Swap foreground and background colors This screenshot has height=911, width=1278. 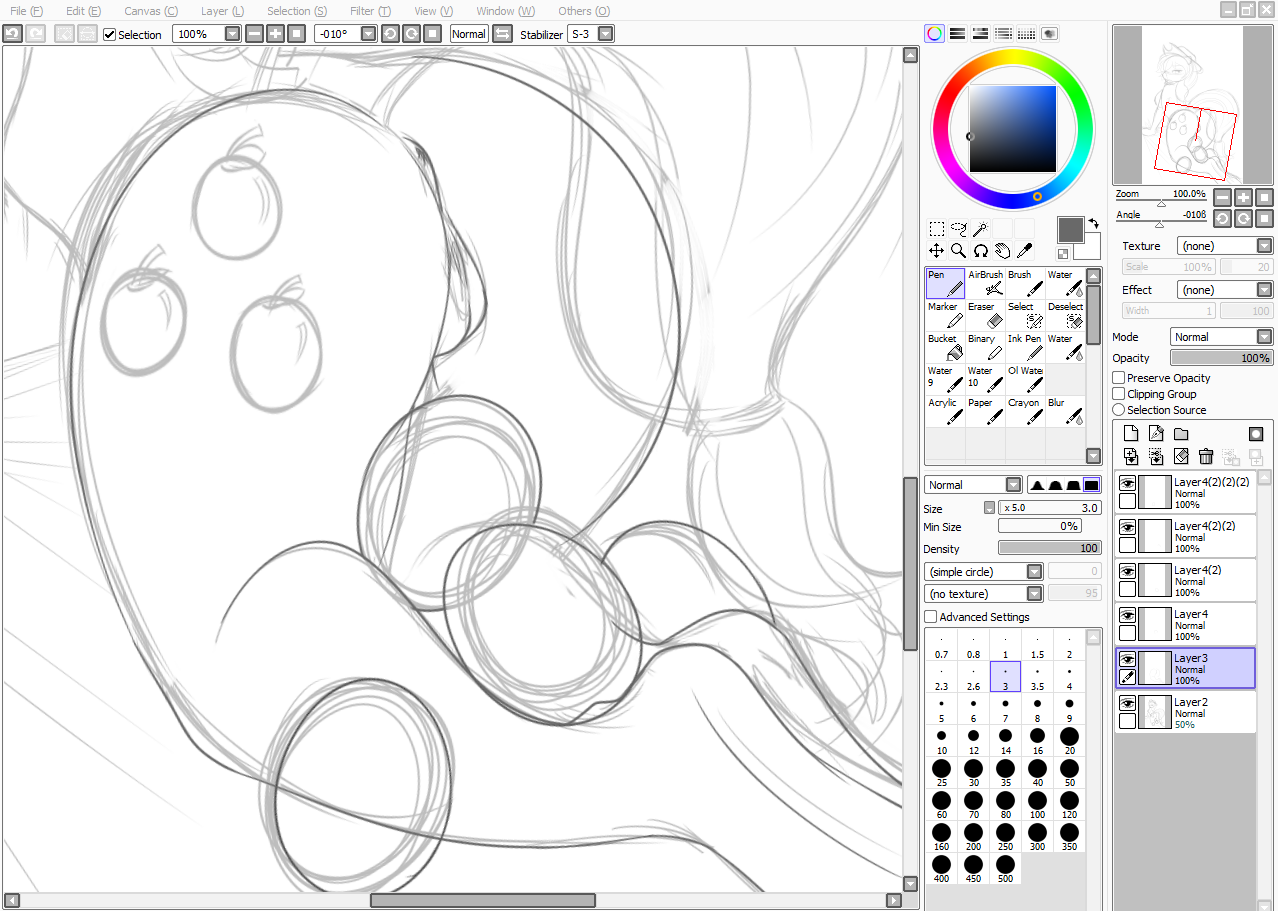tap(1093, 223)
